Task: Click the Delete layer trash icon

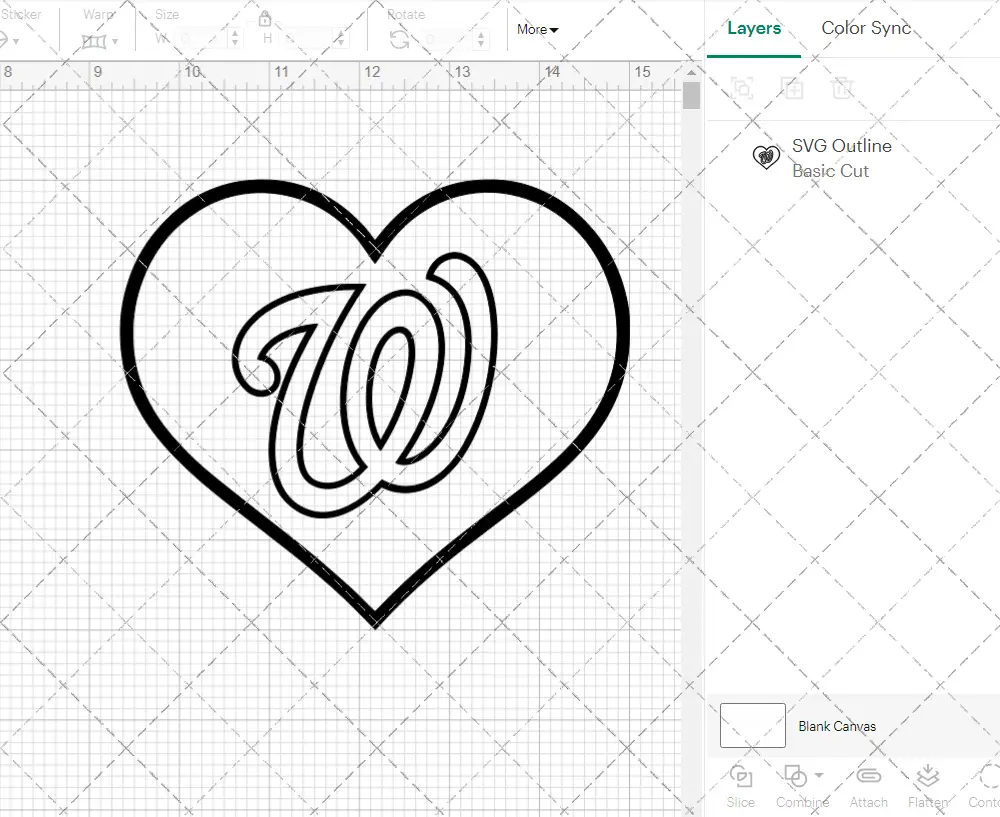Action: tap(843, 88)
